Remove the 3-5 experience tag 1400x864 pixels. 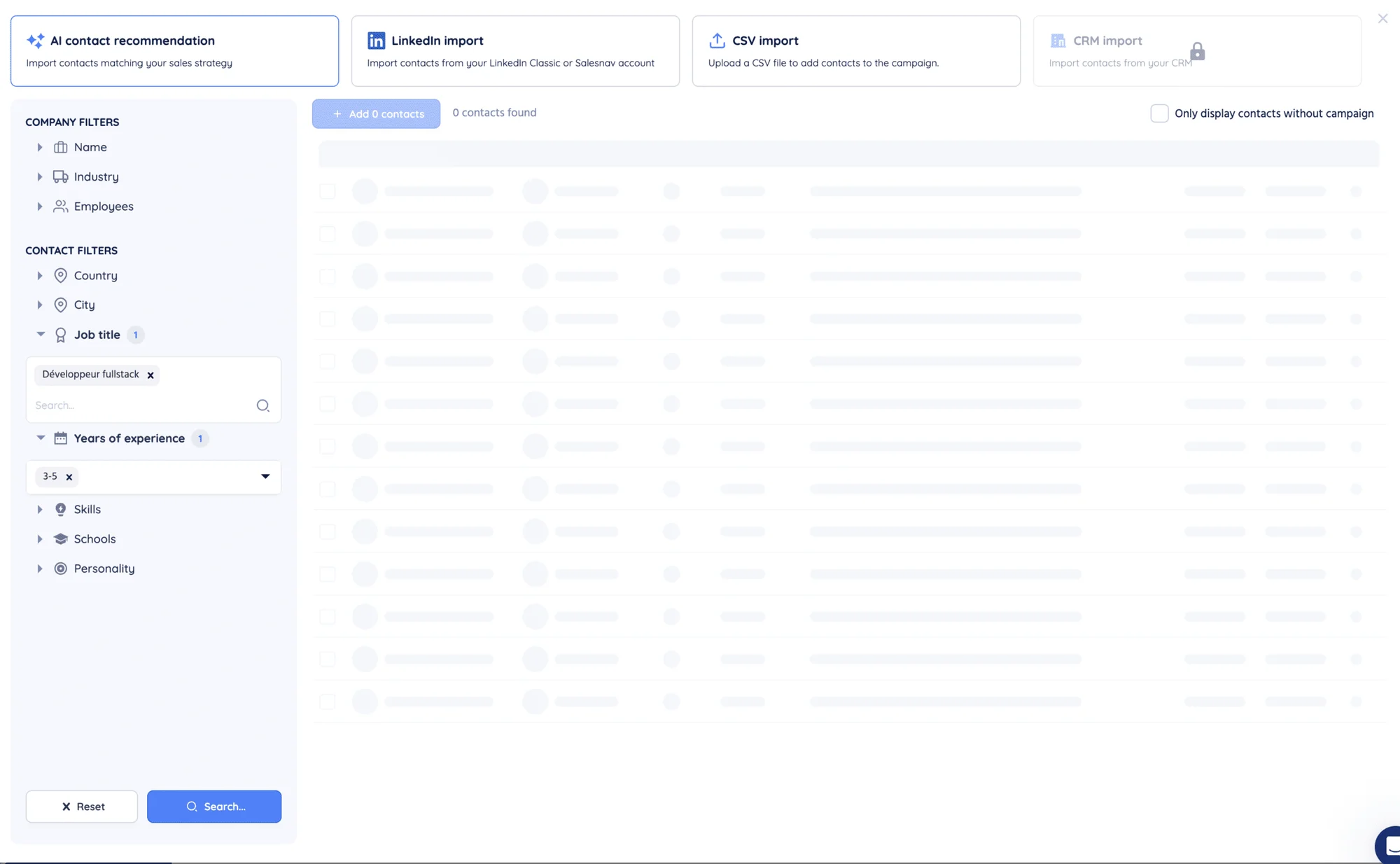point(69,477)
